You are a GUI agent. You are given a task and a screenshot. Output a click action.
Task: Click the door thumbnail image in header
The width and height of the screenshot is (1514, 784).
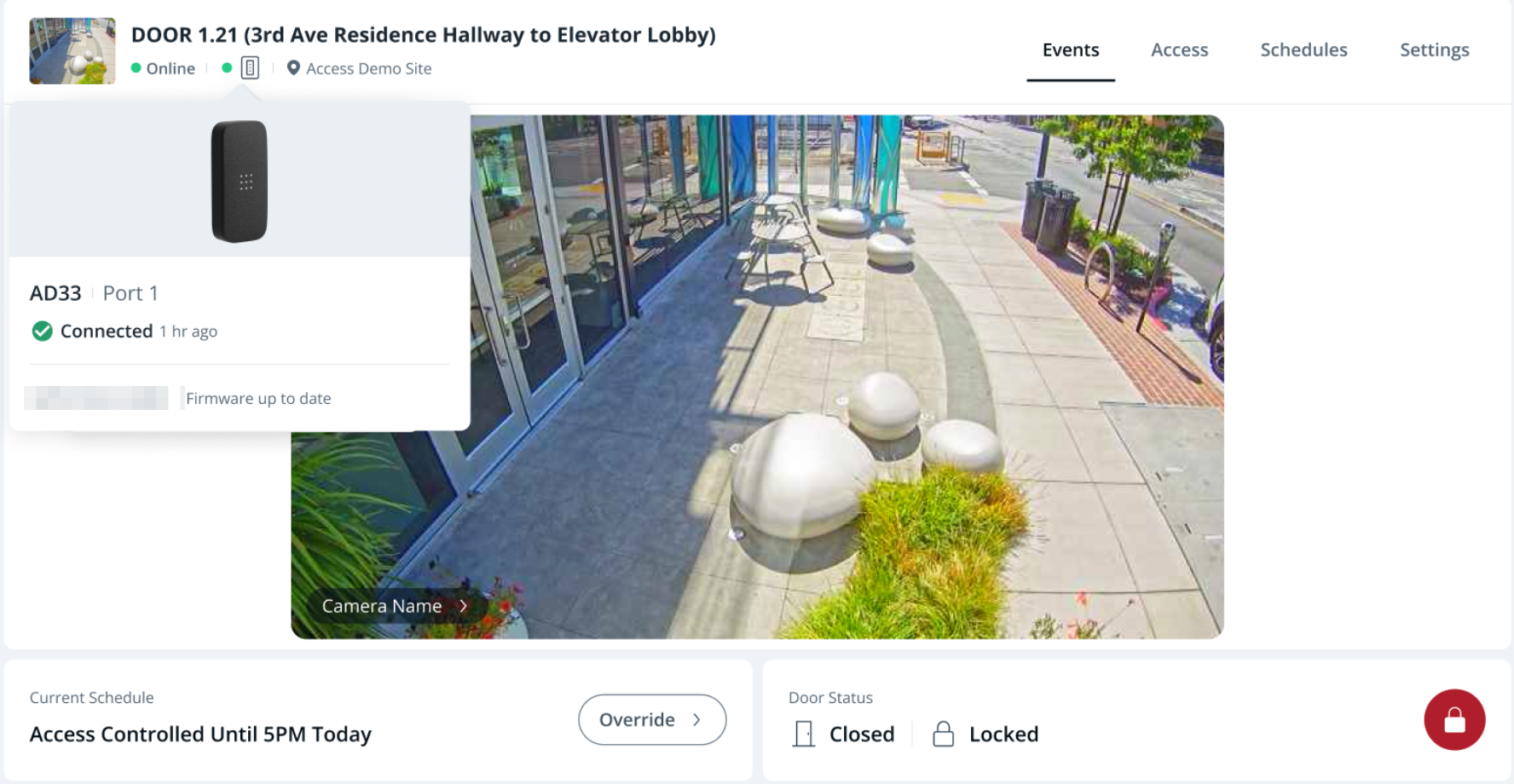click(72, 51)
